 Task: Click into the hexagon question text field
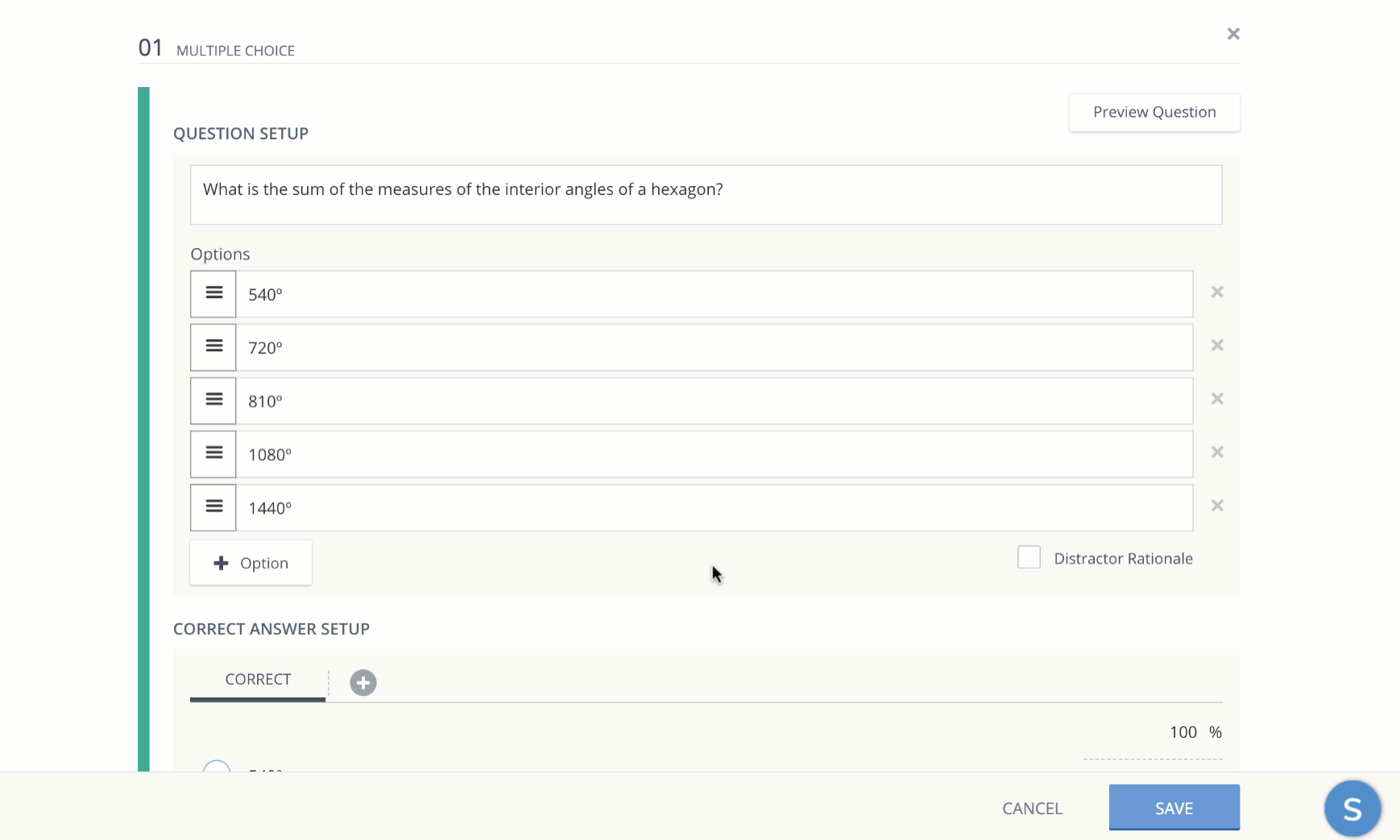coord(706,194)
